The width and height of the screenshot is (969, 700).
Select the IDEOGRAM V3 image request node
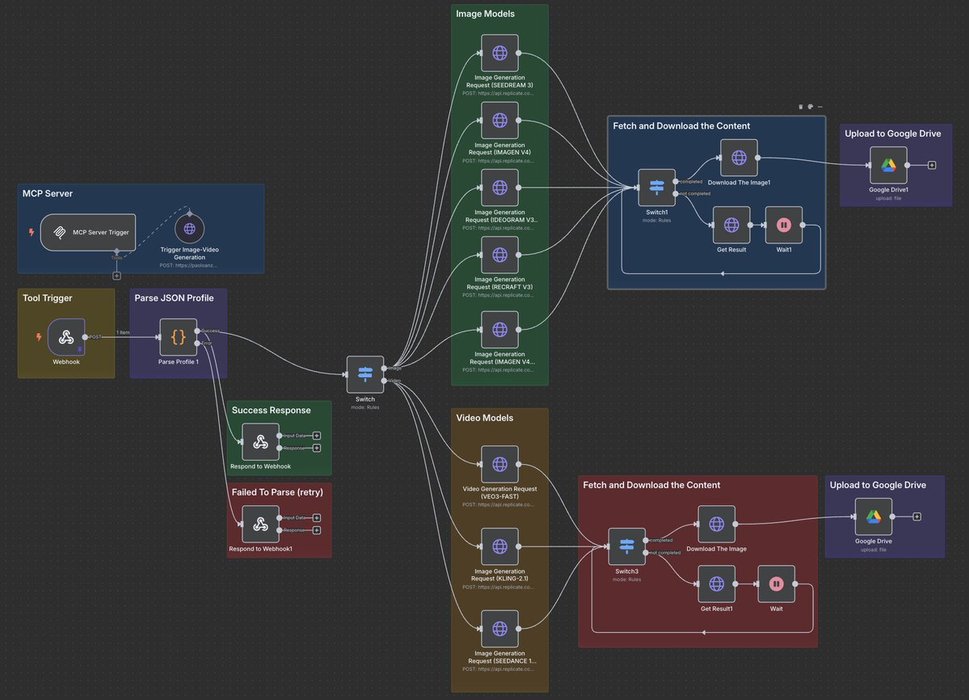[499, 188]
